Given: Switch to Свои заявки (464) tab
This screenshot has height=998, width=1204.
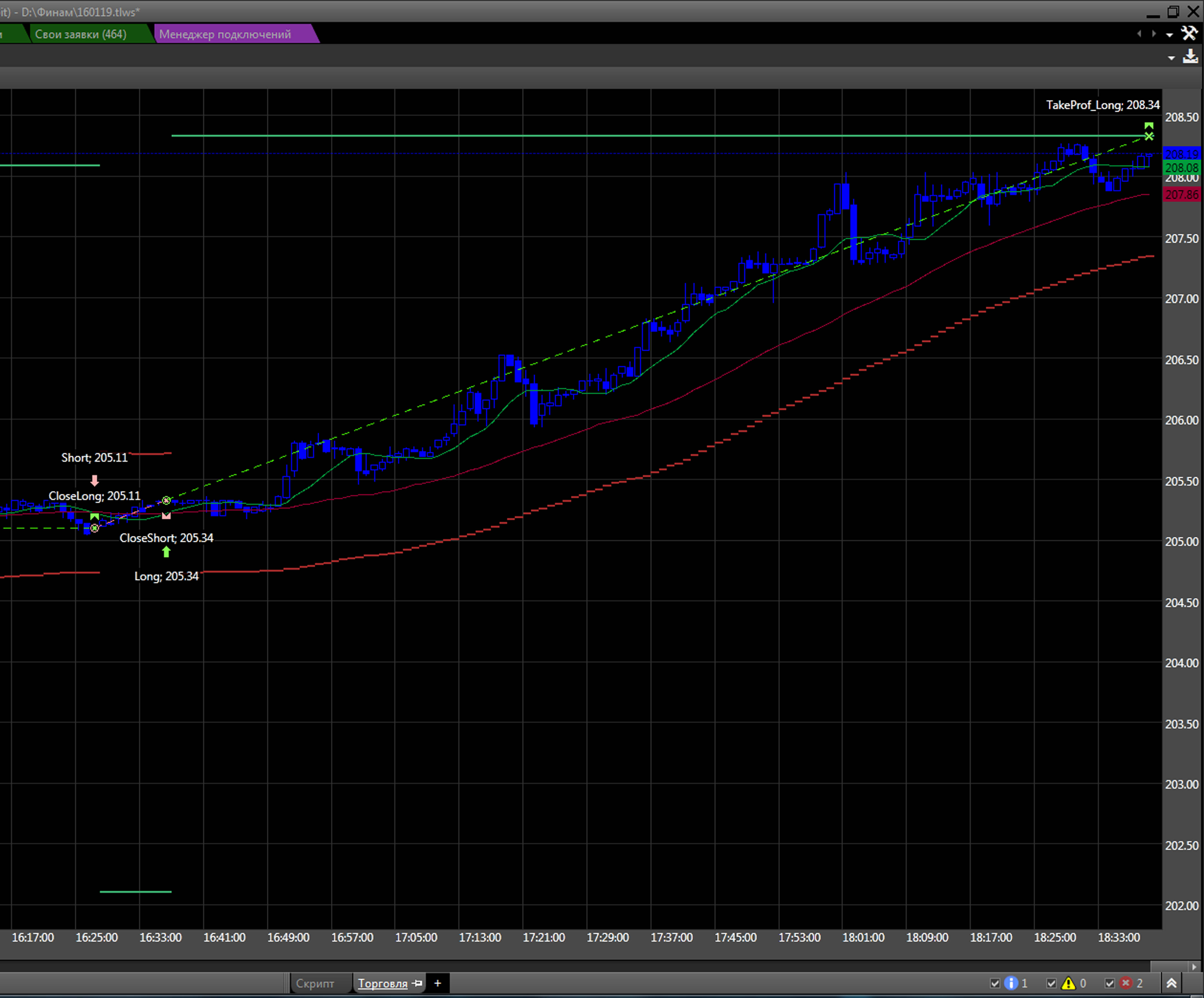Looking at the screenshot, I should click(80, 34).
